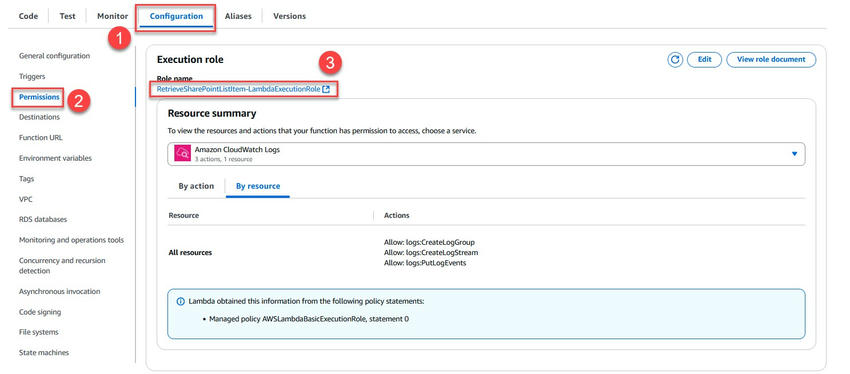Viewport: 850px width, 374px height.
Task: Click the '3 actions, 1 resource' subtitle
Action: click(x=223, y=159)
